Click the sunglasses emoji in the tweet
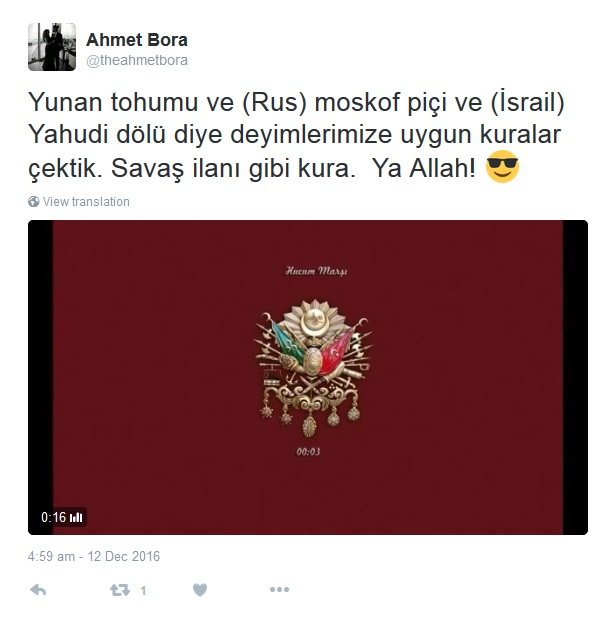Image resolution: width=613 pixels, height=617 pixels. tap(502, 166)
